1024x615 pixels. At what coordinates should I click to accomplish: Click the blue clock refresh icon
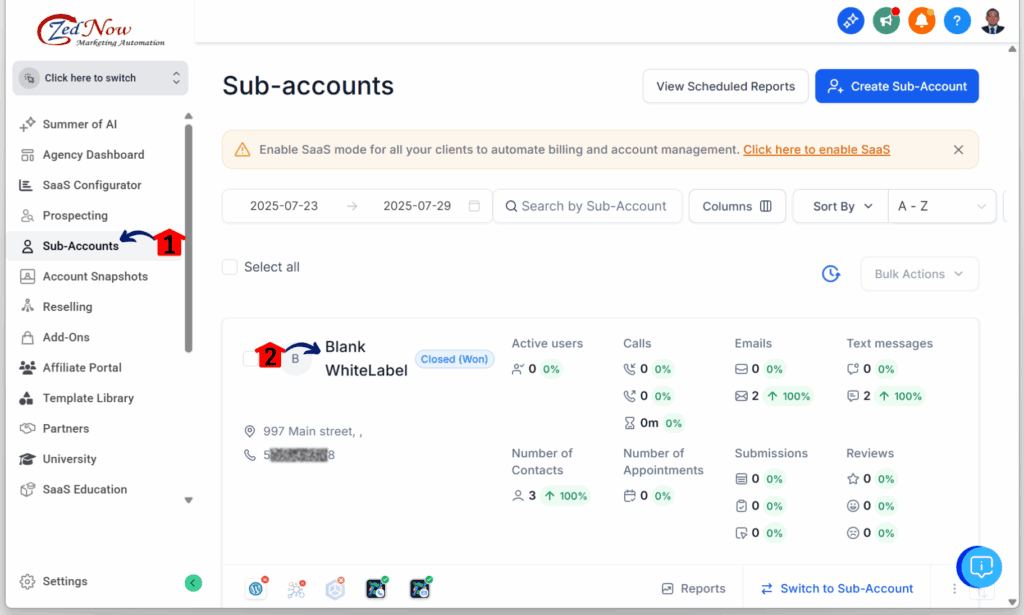pos(831,274)
